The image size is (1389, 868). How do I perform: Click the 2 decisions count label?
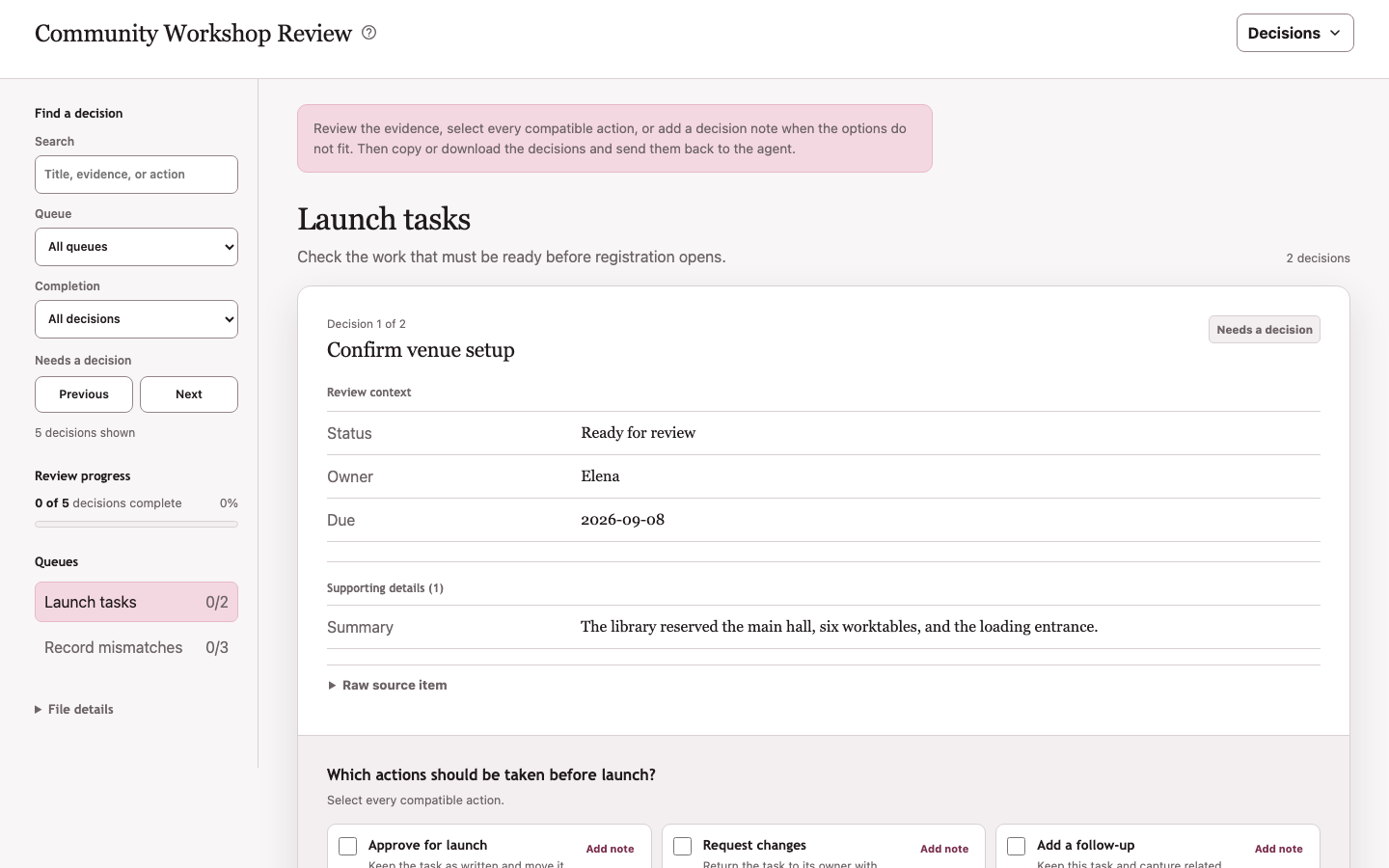[x=1318, y=258]
